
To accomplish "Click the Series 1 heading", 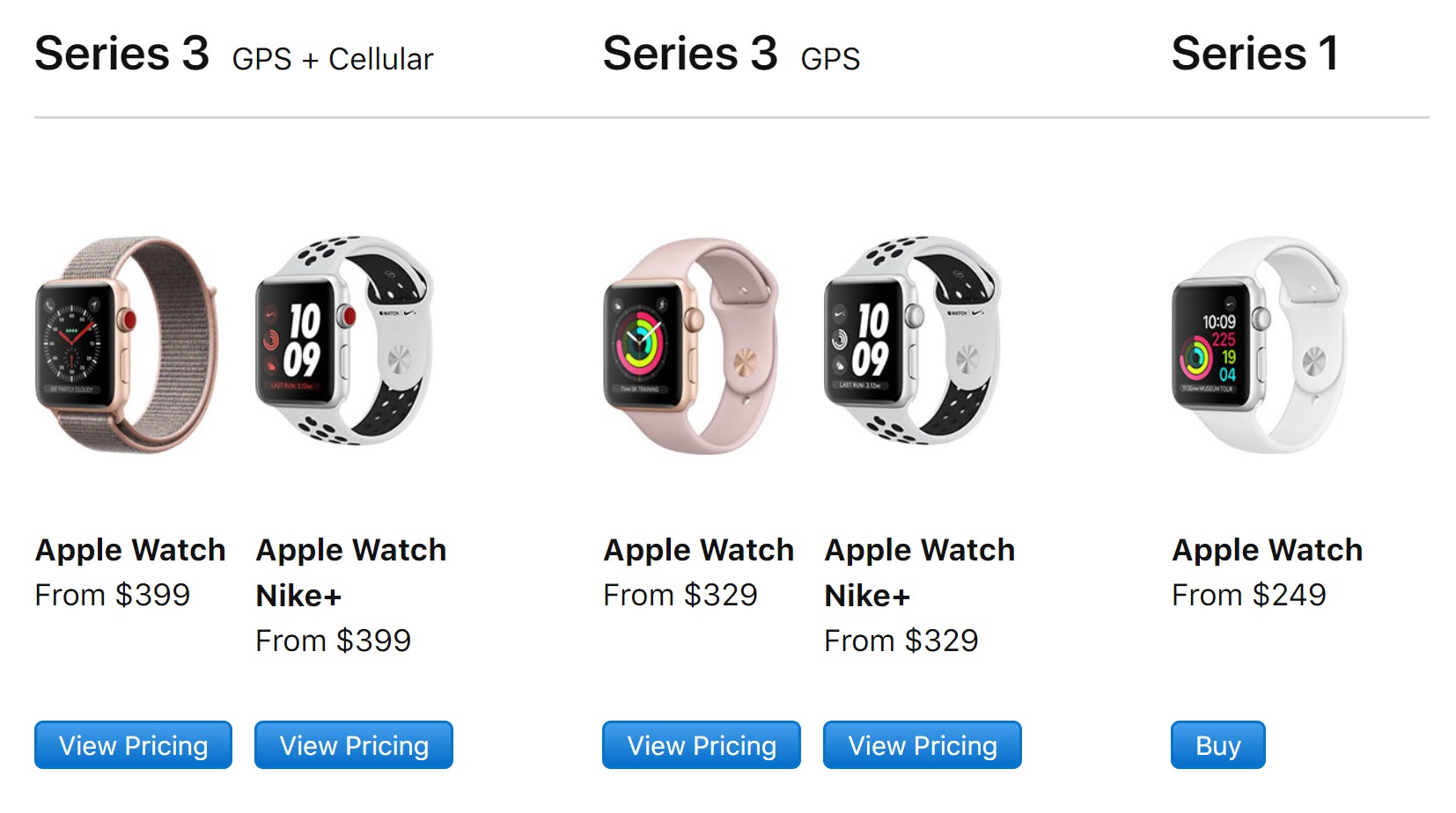I will click(1255, 53).
